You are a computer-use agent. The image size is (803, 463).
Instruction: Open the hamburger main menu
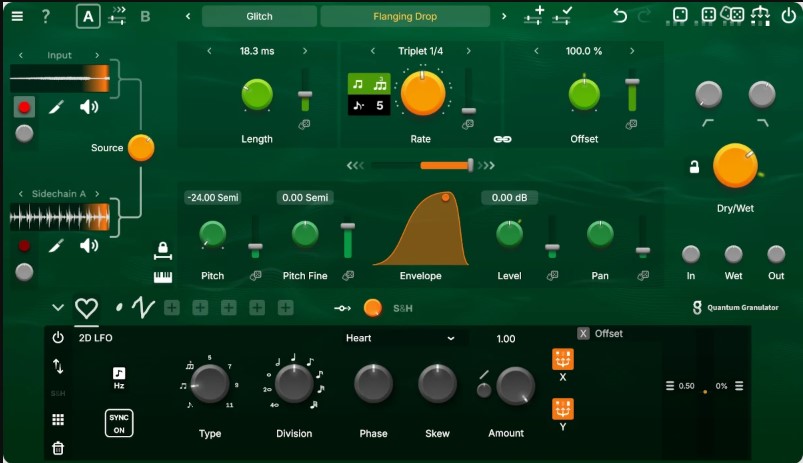[x=17, y=16]
